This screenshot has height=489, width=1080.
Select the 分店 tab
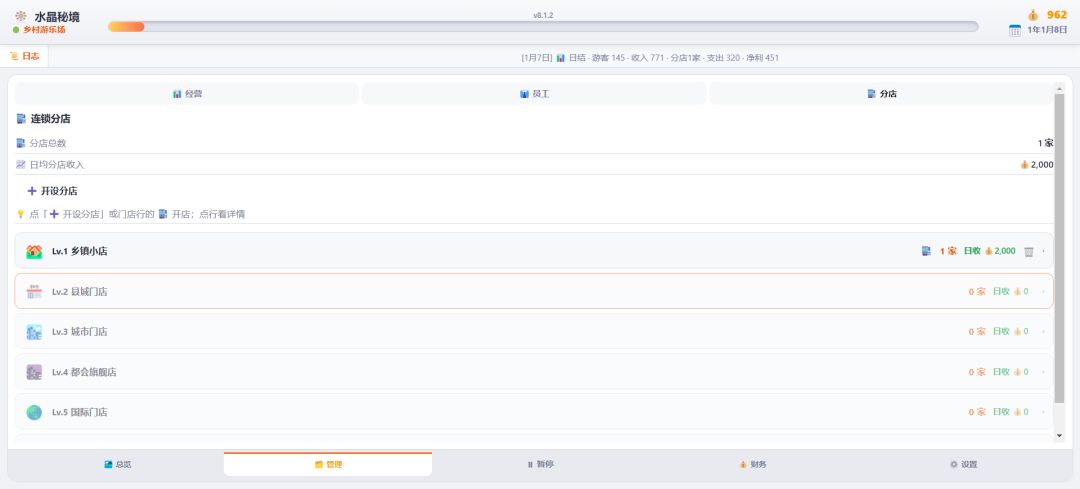pyautogui.click(x=881, y=94)
